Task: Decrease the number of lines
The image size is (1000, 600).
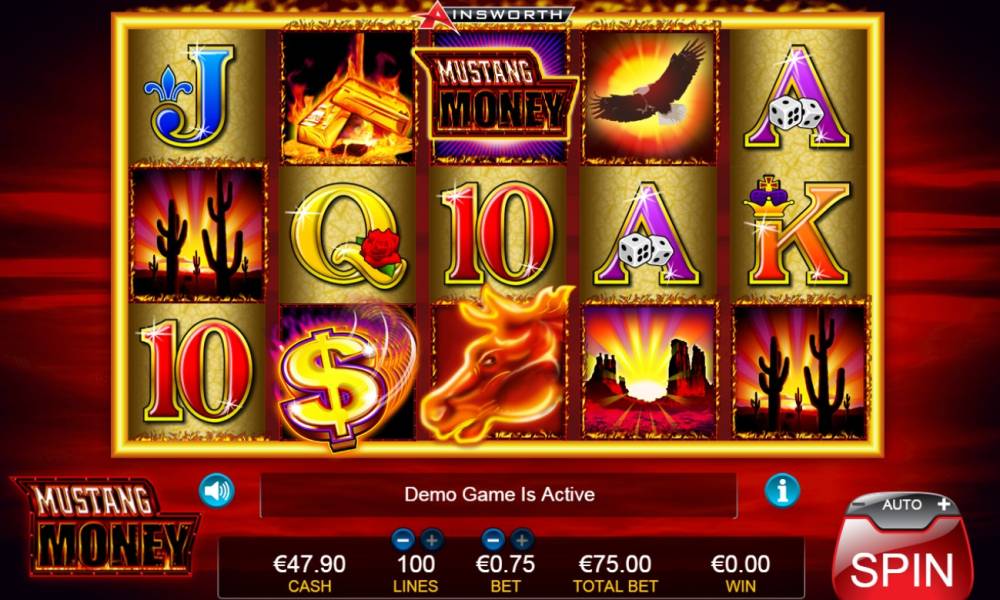Action: coord(402,541)
